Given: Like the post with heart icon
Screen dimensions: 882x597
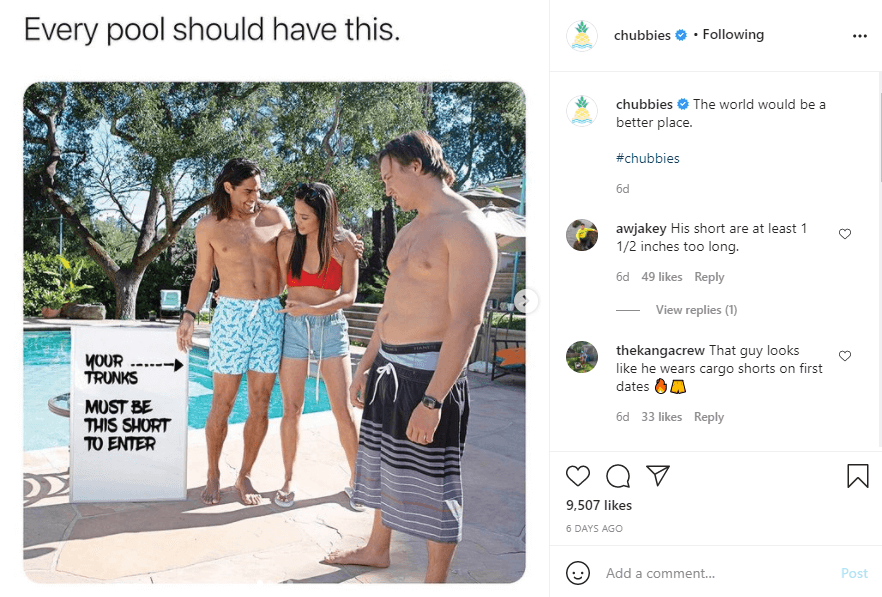Looking at the screenshot, I should pyautogui.click(x=578, y=476).
